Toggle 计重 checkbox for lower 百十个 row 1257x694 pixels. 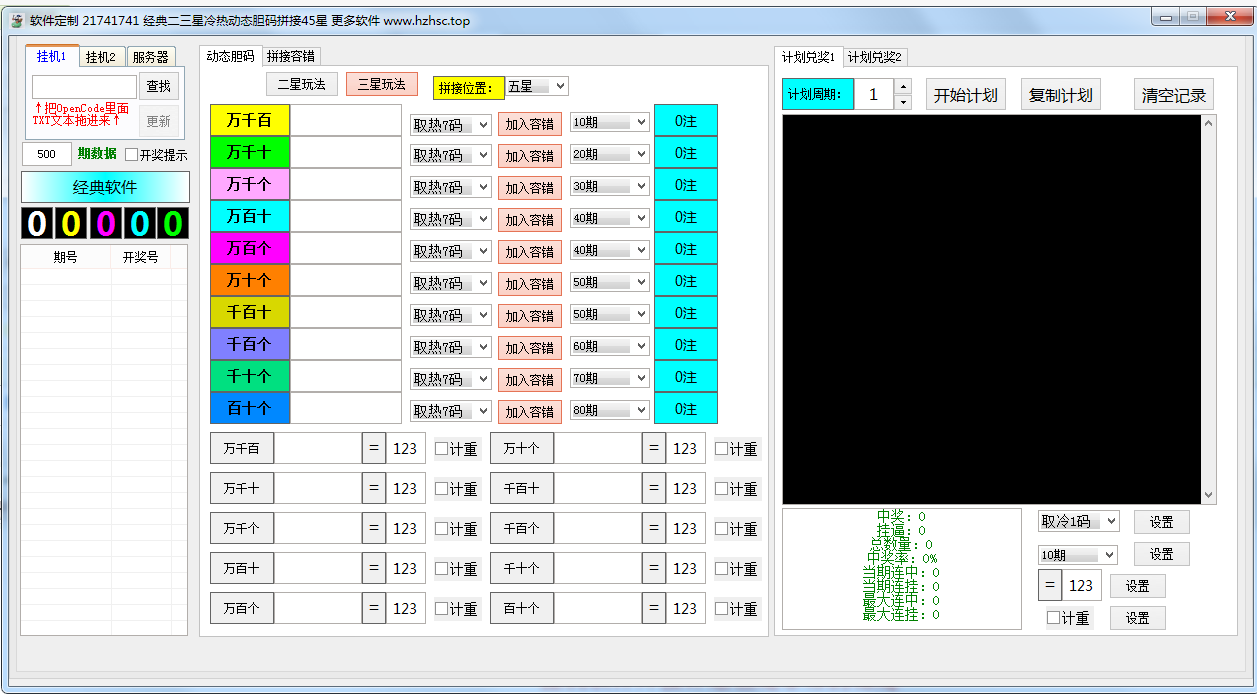(721, 609)
